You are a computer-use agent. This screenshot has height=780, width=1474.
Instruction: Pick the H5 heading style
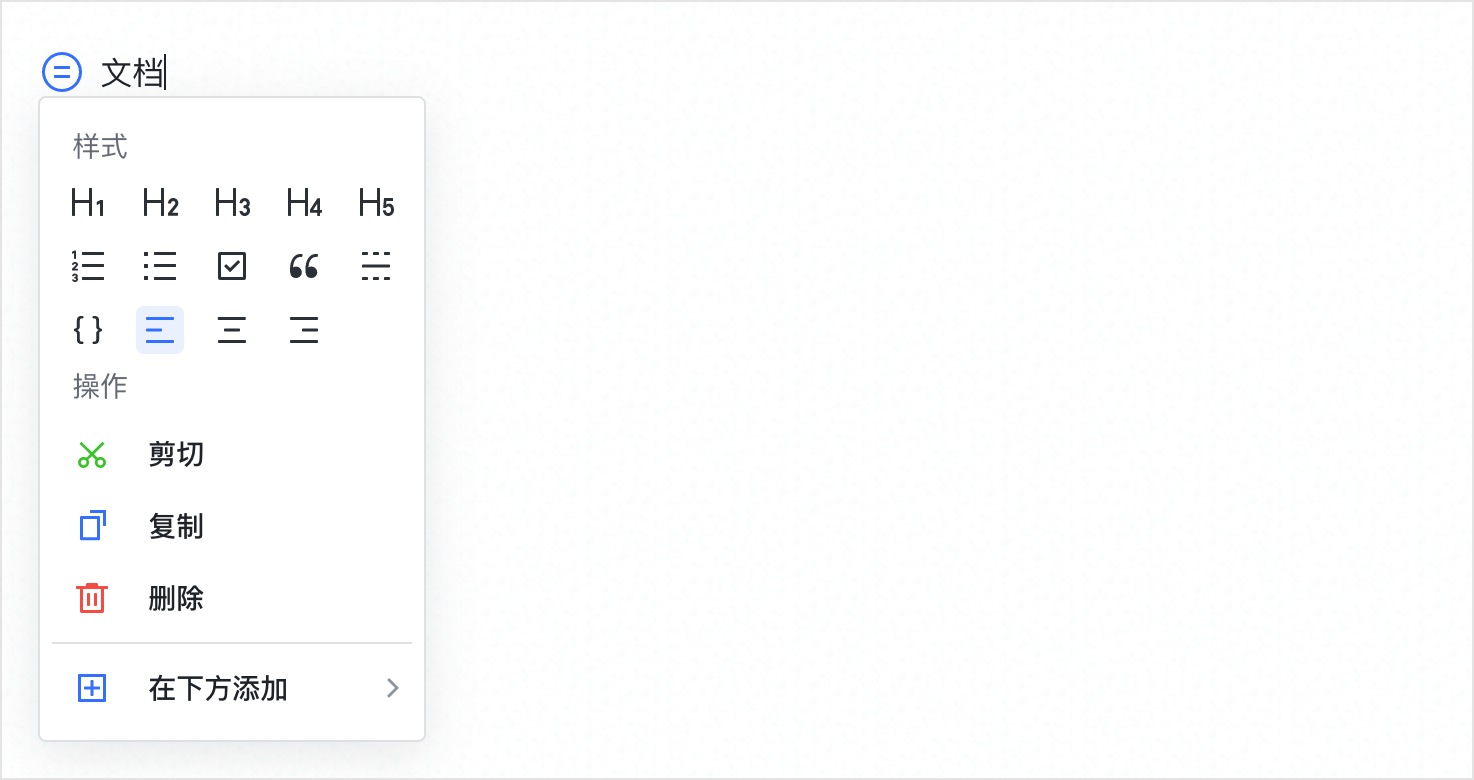[376, 204]
